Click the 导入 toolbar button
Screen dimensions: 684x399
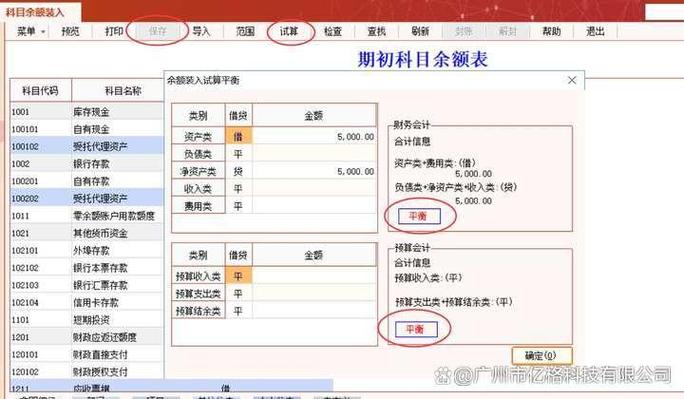click(201, 31)
